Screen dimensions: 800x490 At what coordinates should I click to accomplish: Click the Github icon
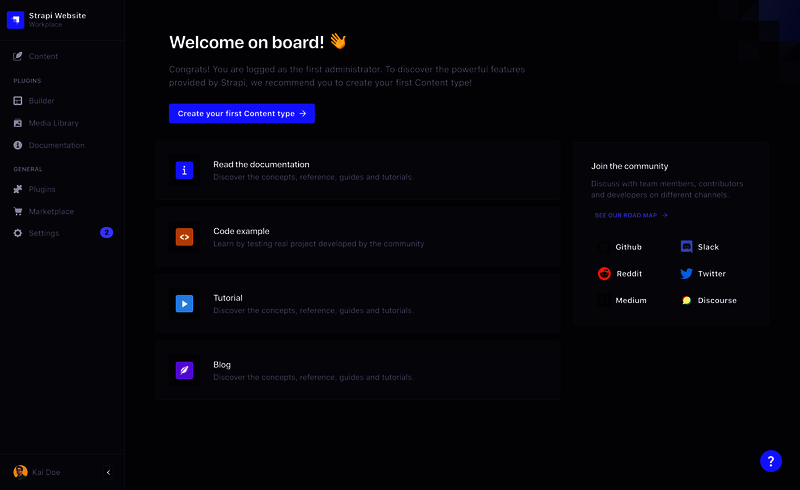604,247
